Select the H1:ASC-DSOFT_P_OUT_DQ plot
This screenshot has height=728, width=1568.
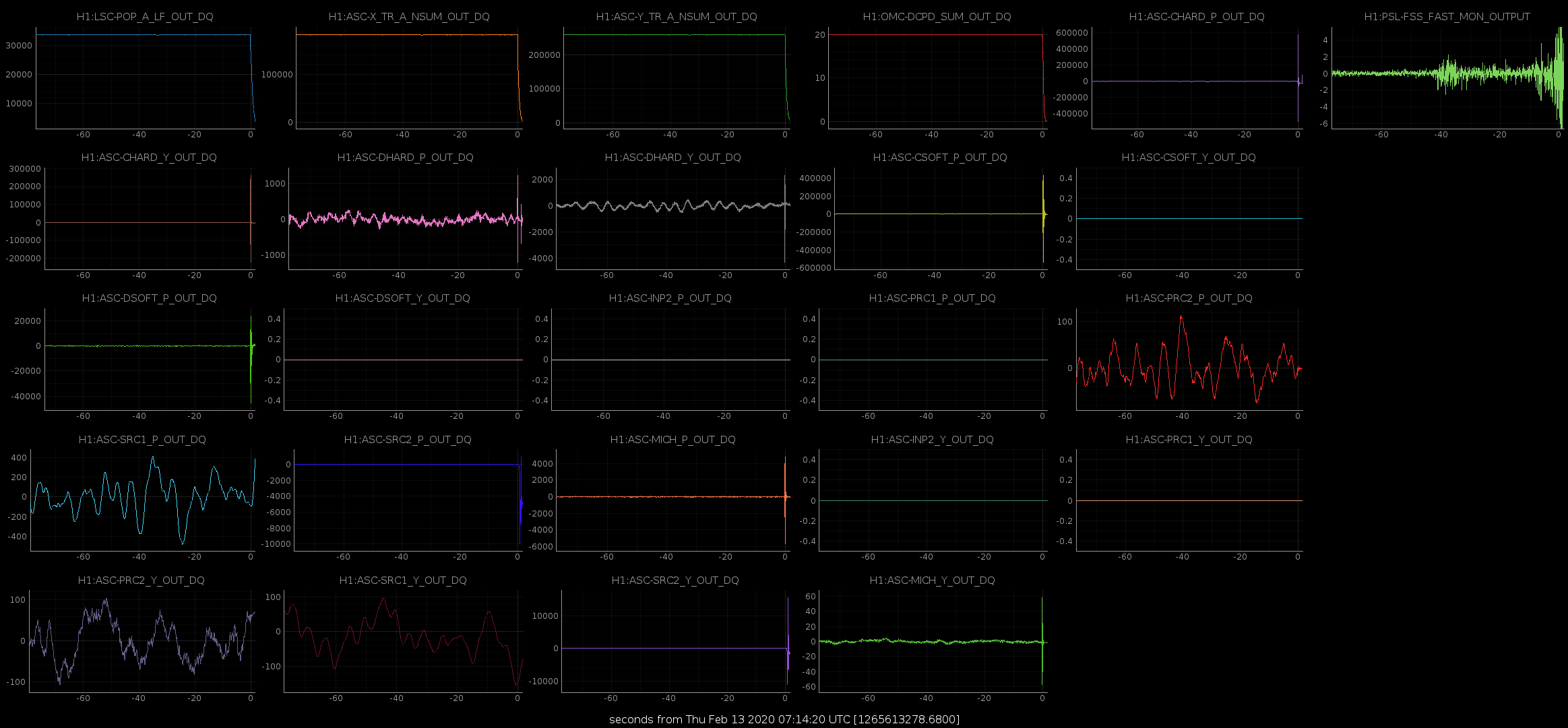[x=150, y=360]
